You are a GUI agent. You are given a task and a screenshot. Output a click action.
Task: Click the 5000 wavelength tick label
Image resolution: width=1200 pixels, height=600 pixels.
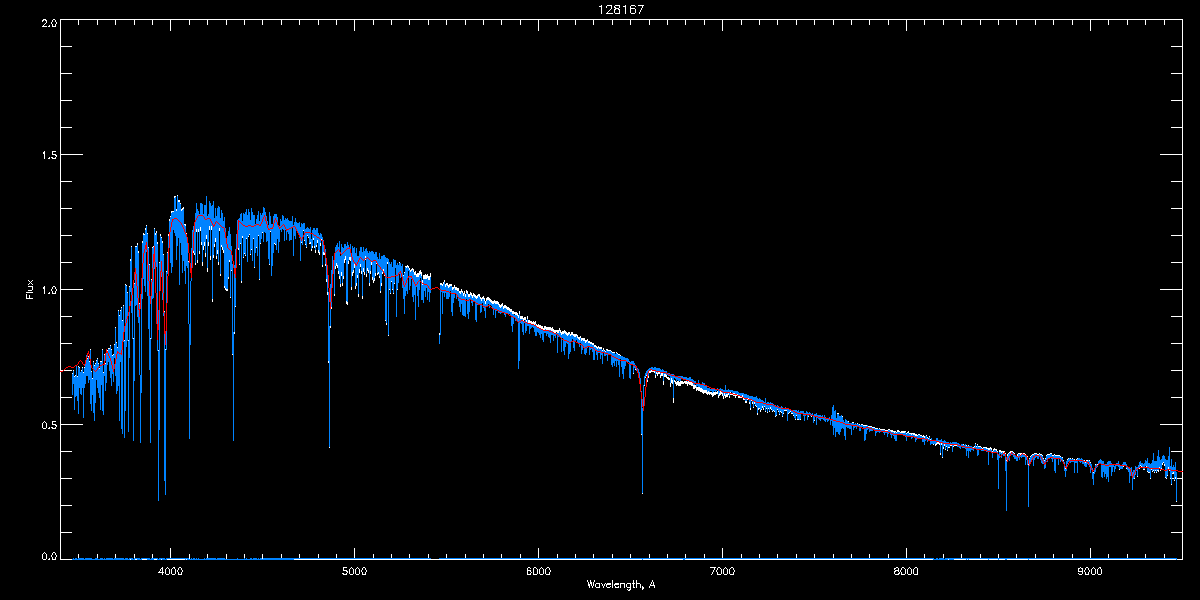pos(355,571)
